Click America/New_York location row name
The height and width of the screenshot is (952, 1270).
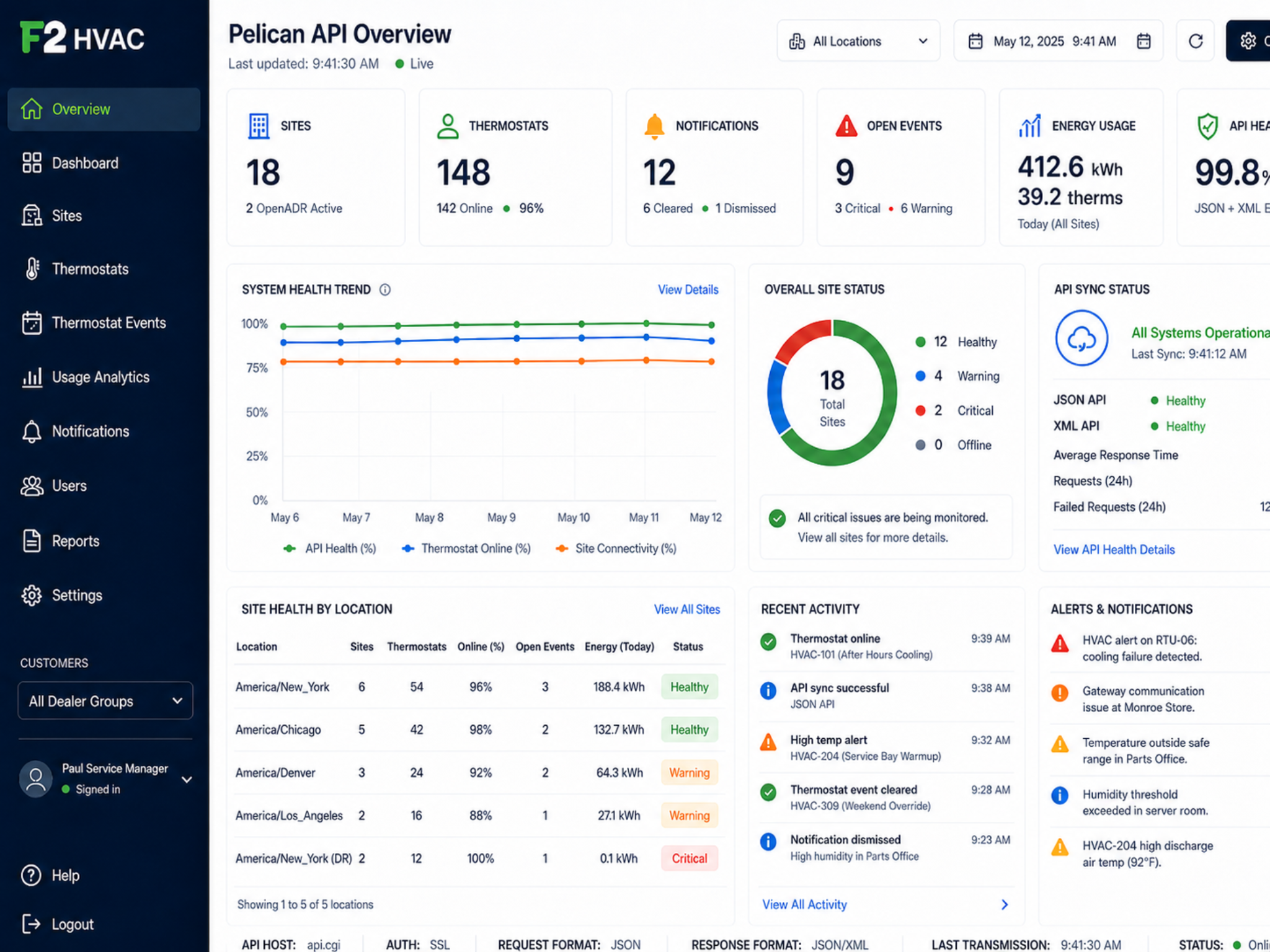[282, 687]
